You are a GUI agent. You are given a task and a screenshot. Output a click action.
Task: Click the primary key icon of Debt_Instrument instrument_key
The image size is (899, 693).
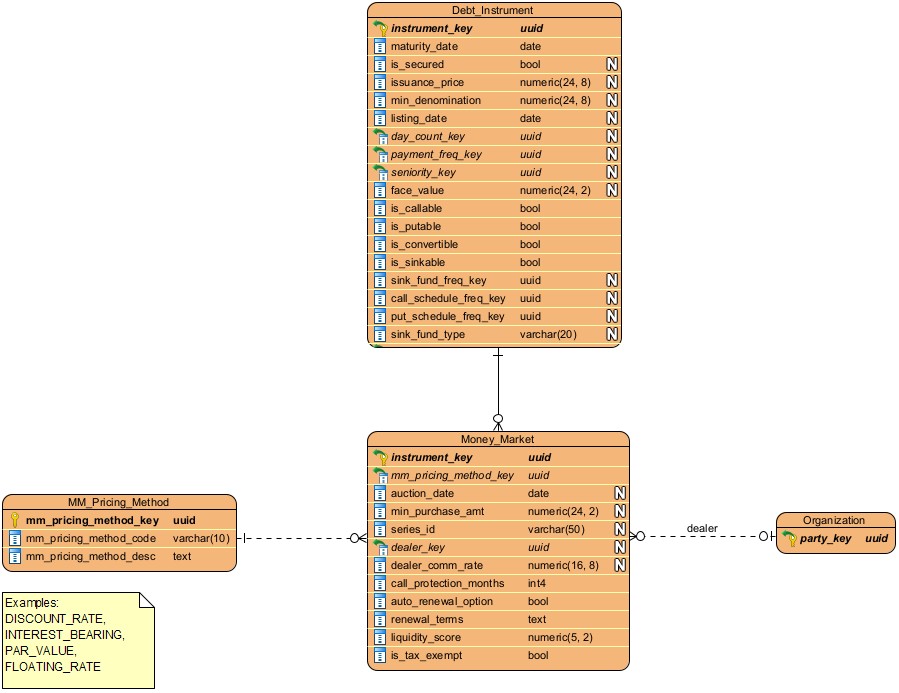380,29
